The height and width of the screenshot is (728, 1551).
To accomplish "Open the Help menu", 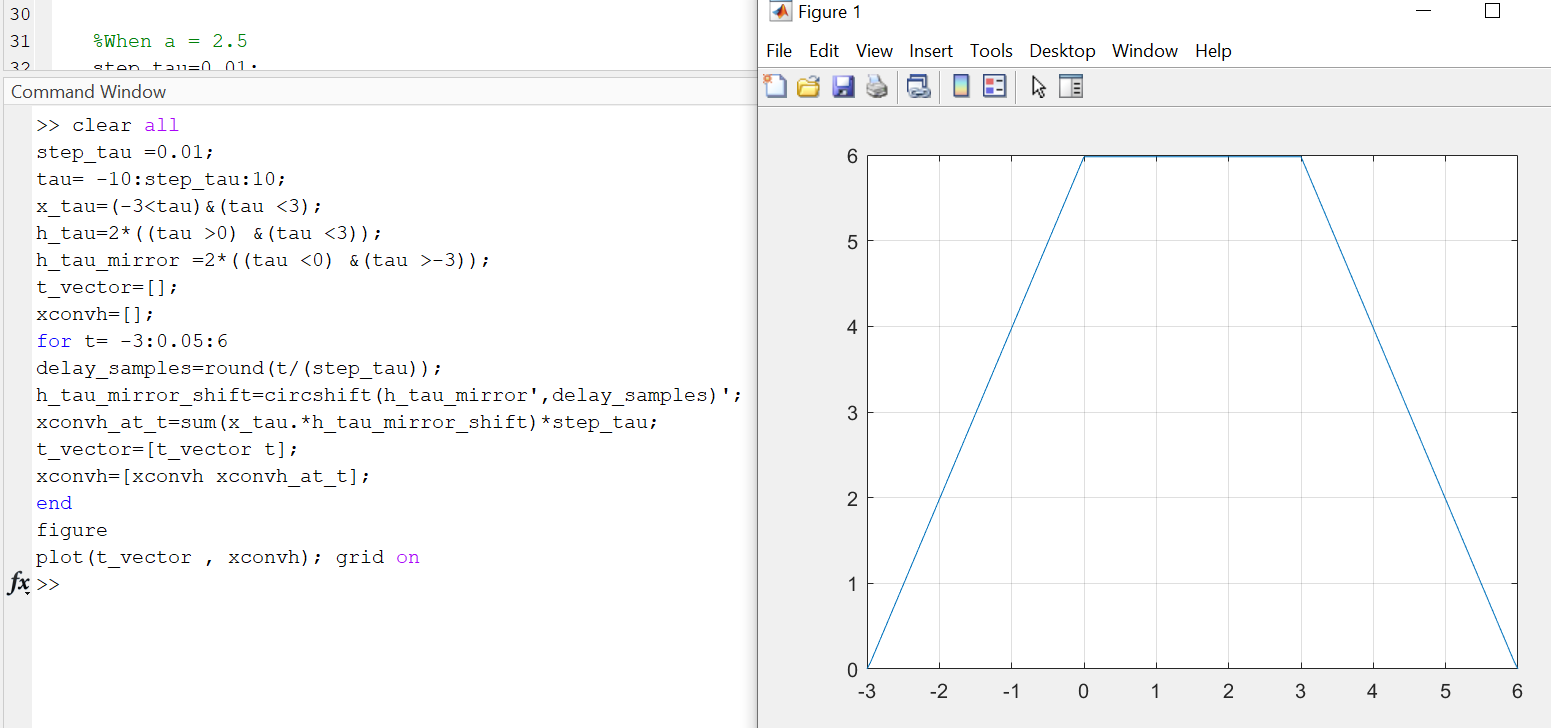I will coord(1213,50).
